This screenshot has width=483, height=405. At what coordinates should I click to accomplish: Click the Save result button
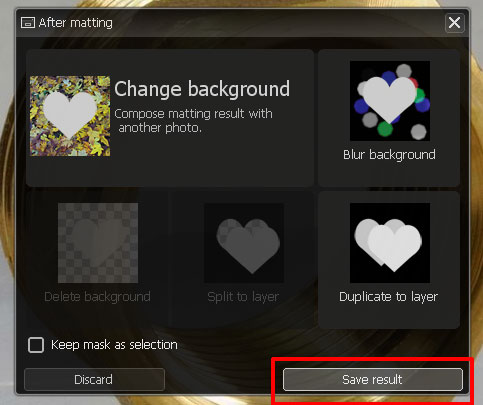click(x=373, y=379)
